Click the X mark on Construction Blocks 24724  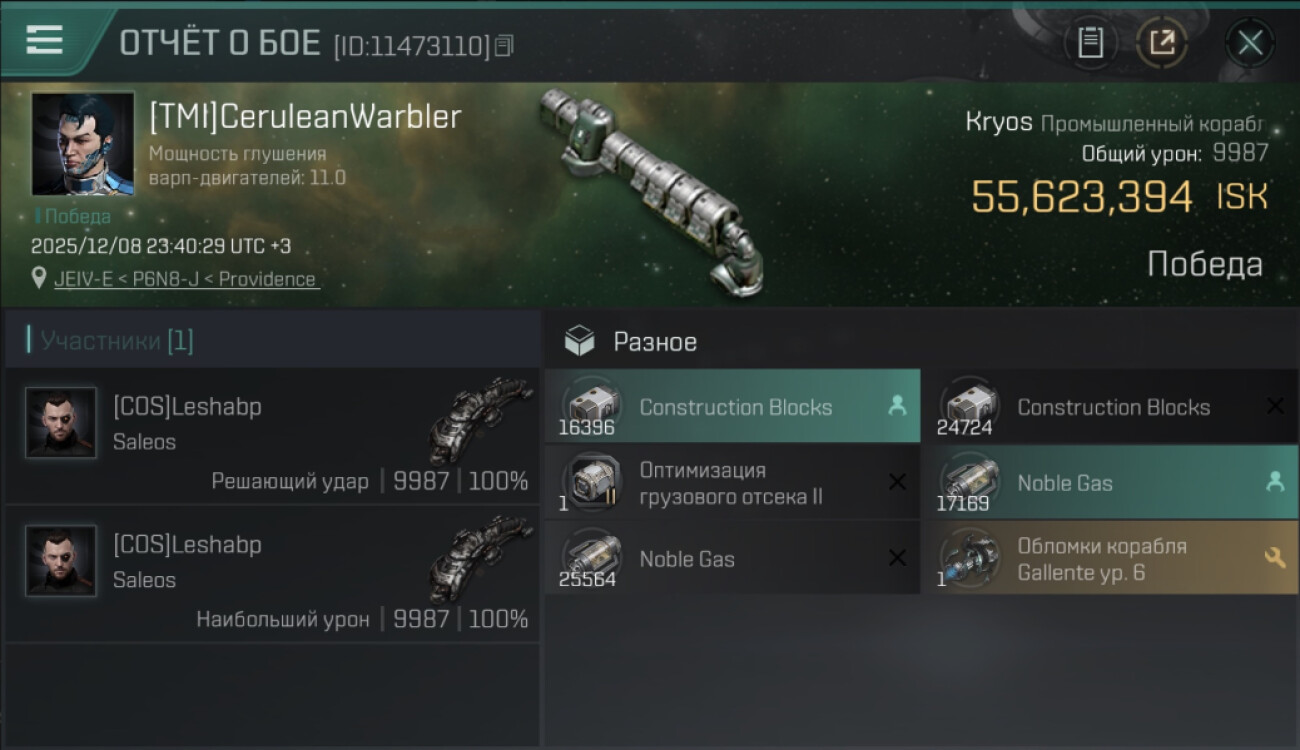tap(1275, 406)
